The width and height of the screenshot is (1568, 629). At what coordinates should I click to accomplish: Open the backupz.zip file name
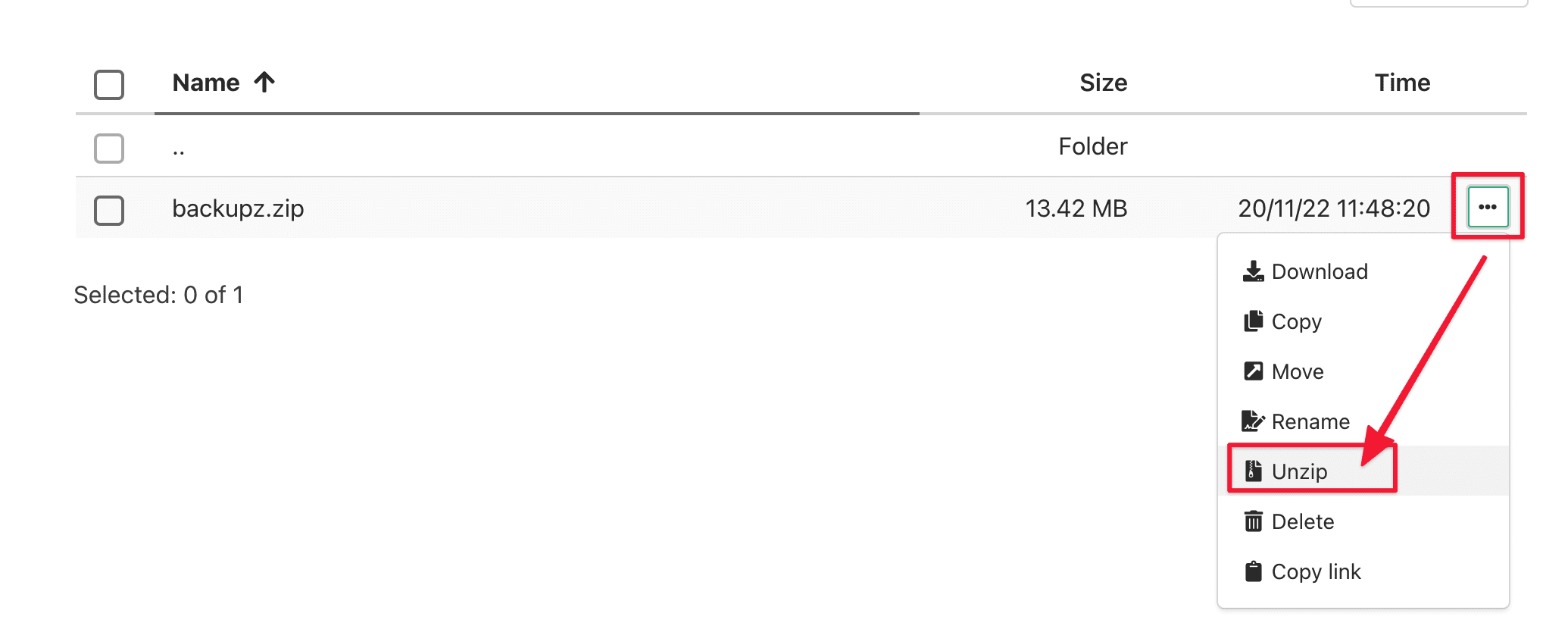click(238, 208)
